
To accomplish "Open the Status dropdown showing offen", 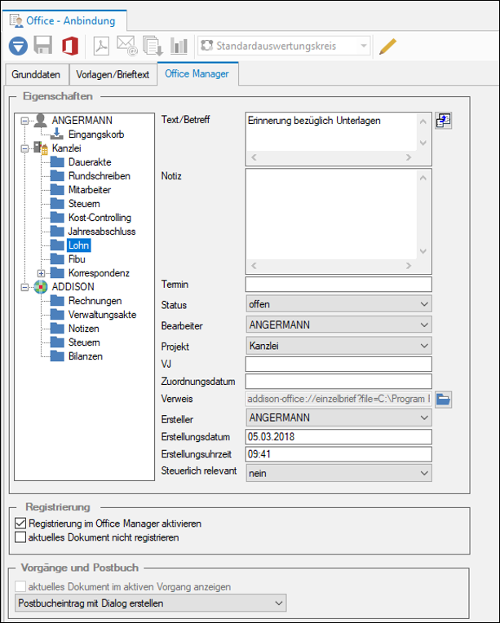I will coord(339,304).
